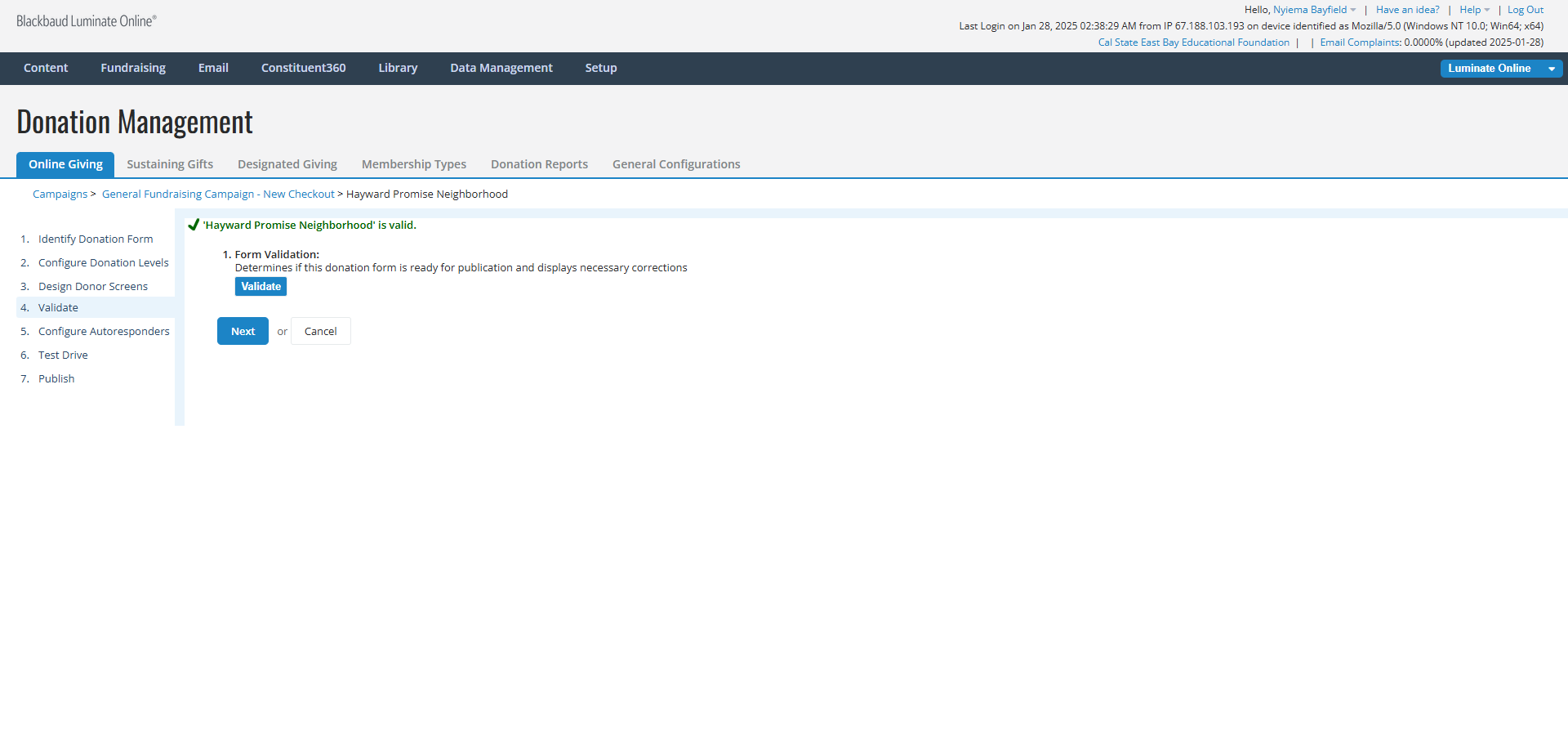
Task: Go to step Configure Donation Levels
Action: pos(104,263)
